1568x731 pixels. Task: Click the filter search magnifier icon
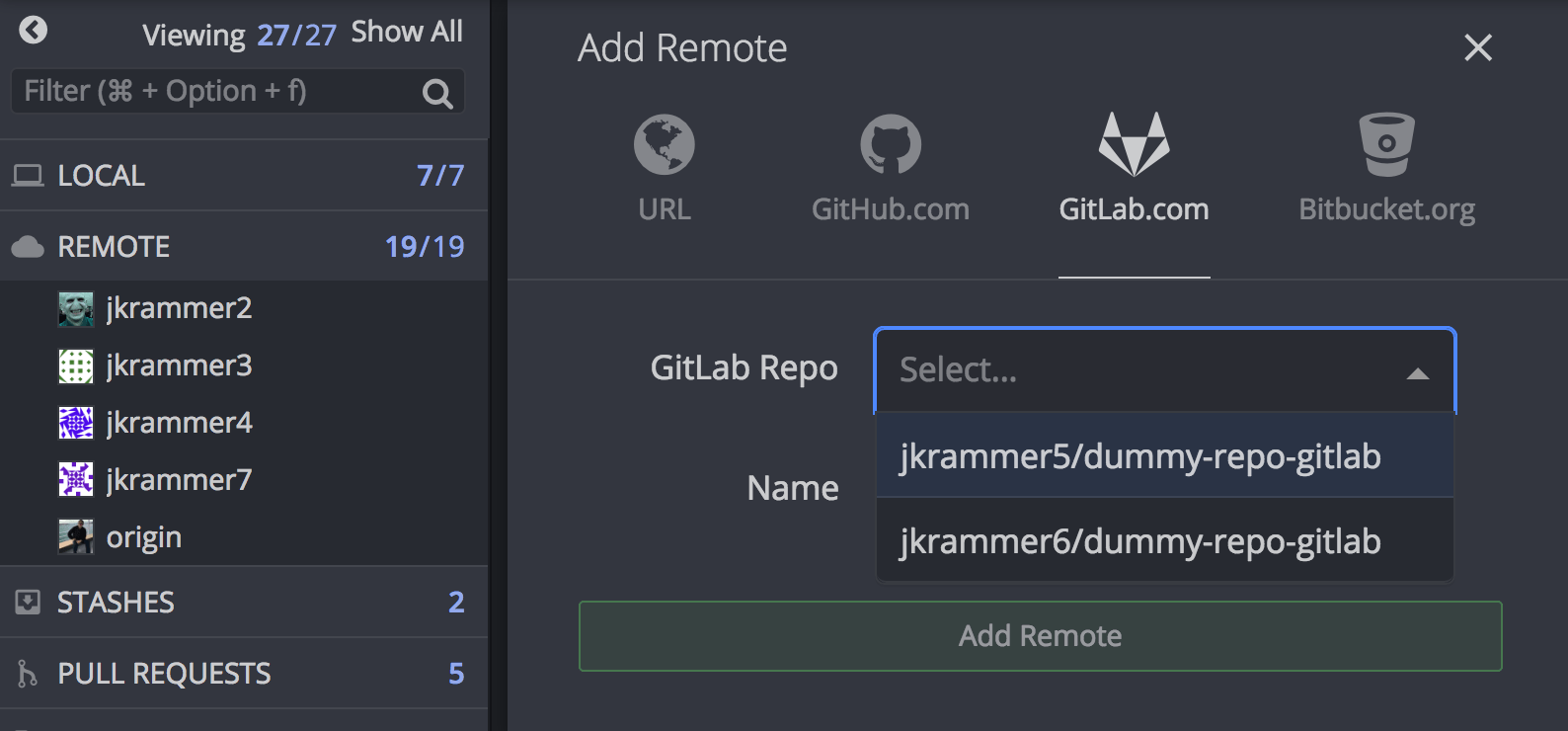(436, 94)
